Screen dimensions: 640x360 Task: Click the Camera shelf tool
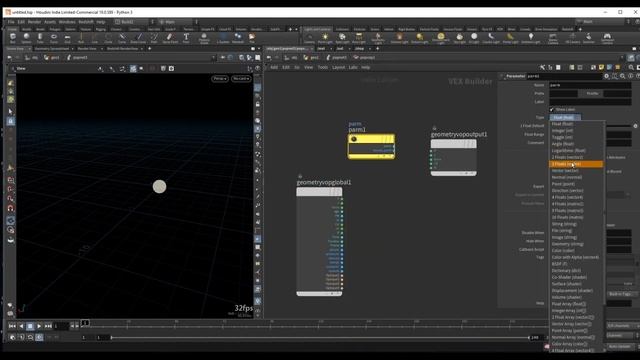tap(309, 38)
